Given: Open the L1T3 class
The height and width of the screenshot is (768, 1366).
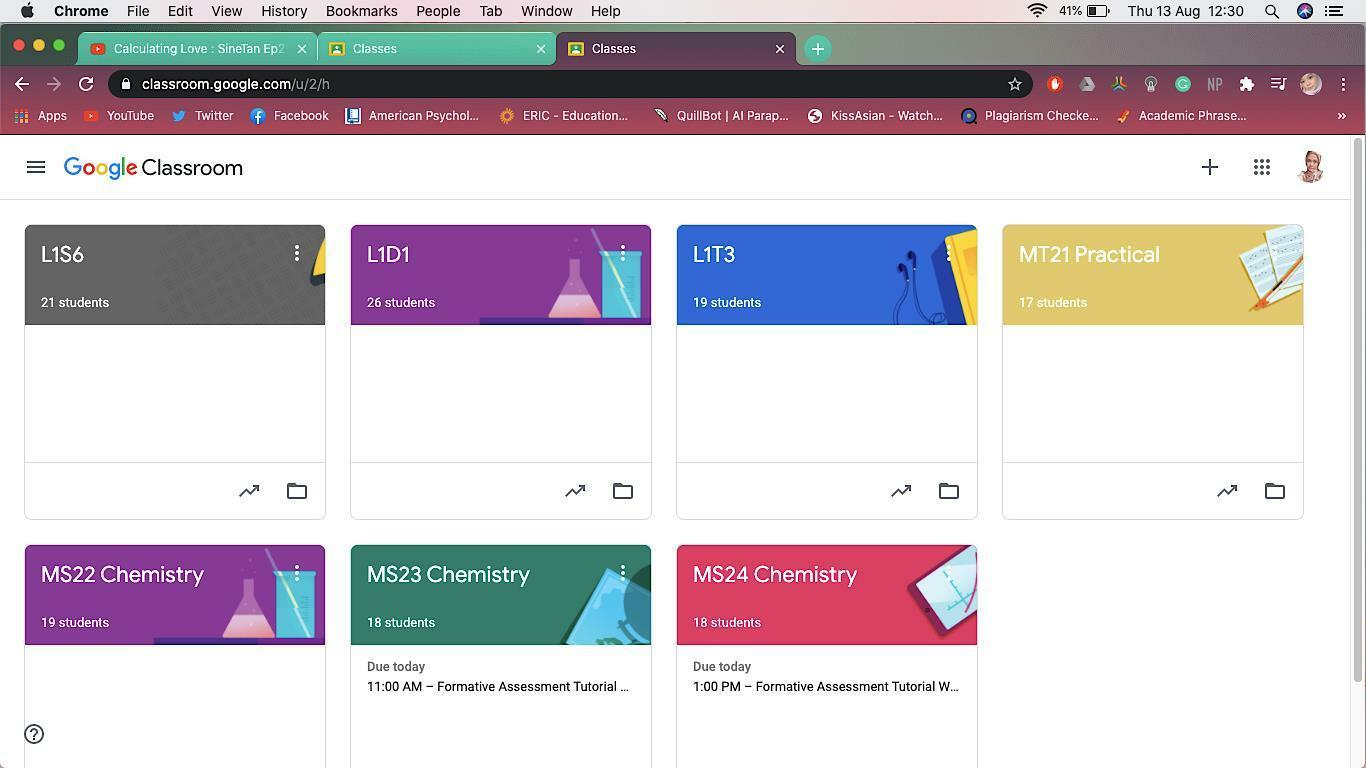Looking at the screenshot, I should (714, 254).
